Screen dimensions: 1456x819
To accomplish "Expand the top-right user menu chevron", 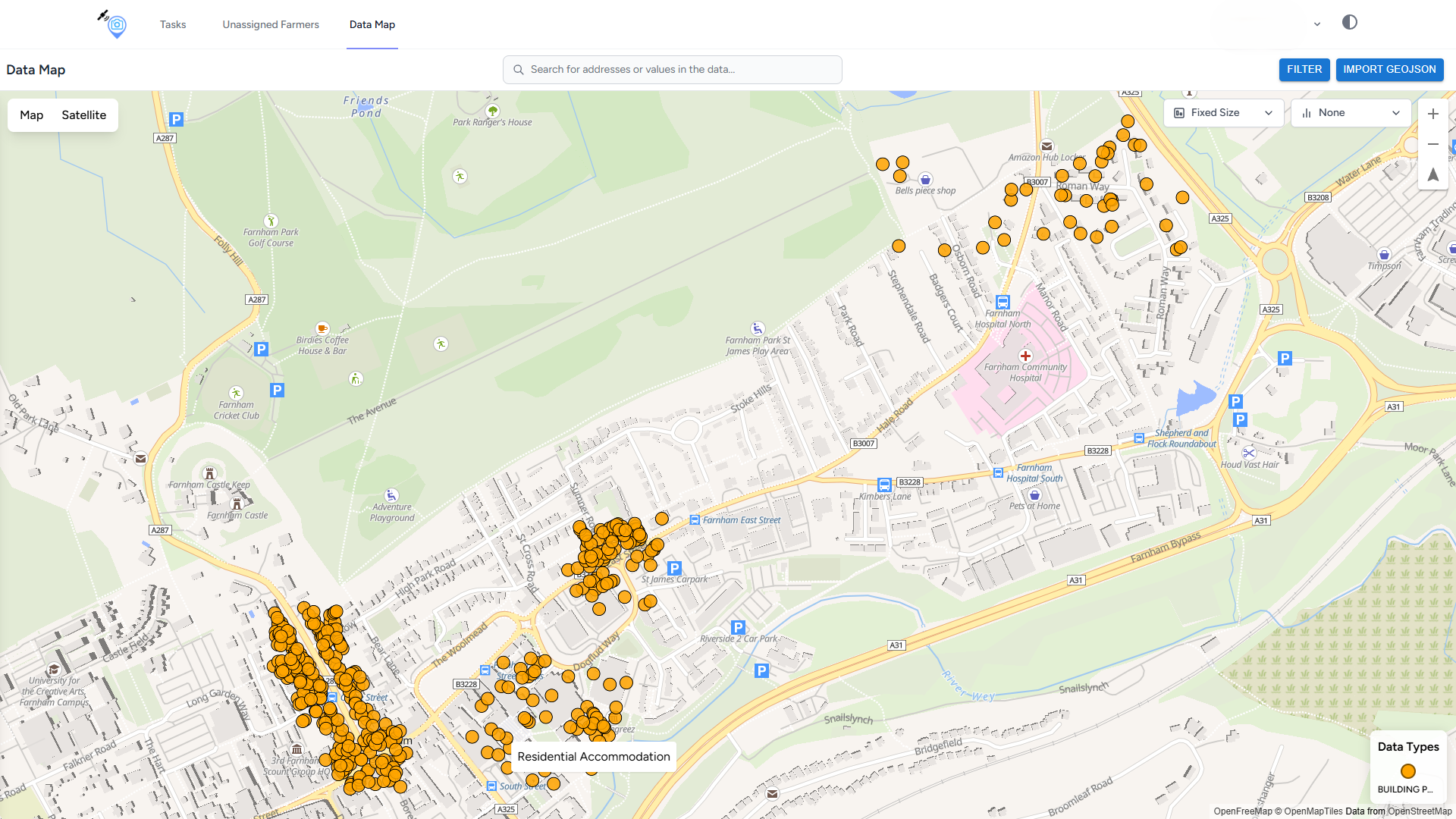I will 1317,24.
